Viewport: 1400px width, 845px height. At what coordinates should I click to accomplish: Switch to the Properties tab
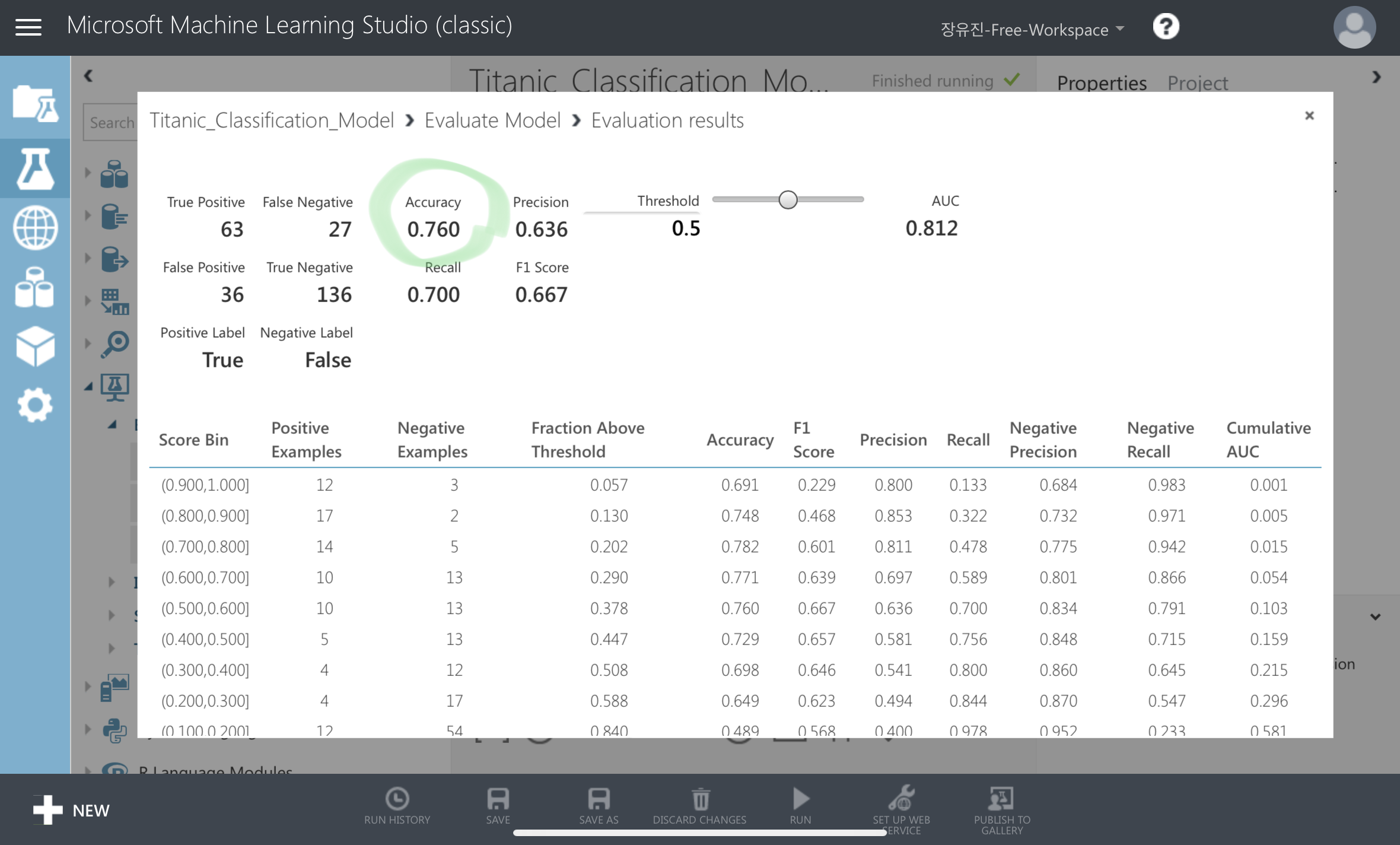pyautogui.click(x=1102, y=82)
